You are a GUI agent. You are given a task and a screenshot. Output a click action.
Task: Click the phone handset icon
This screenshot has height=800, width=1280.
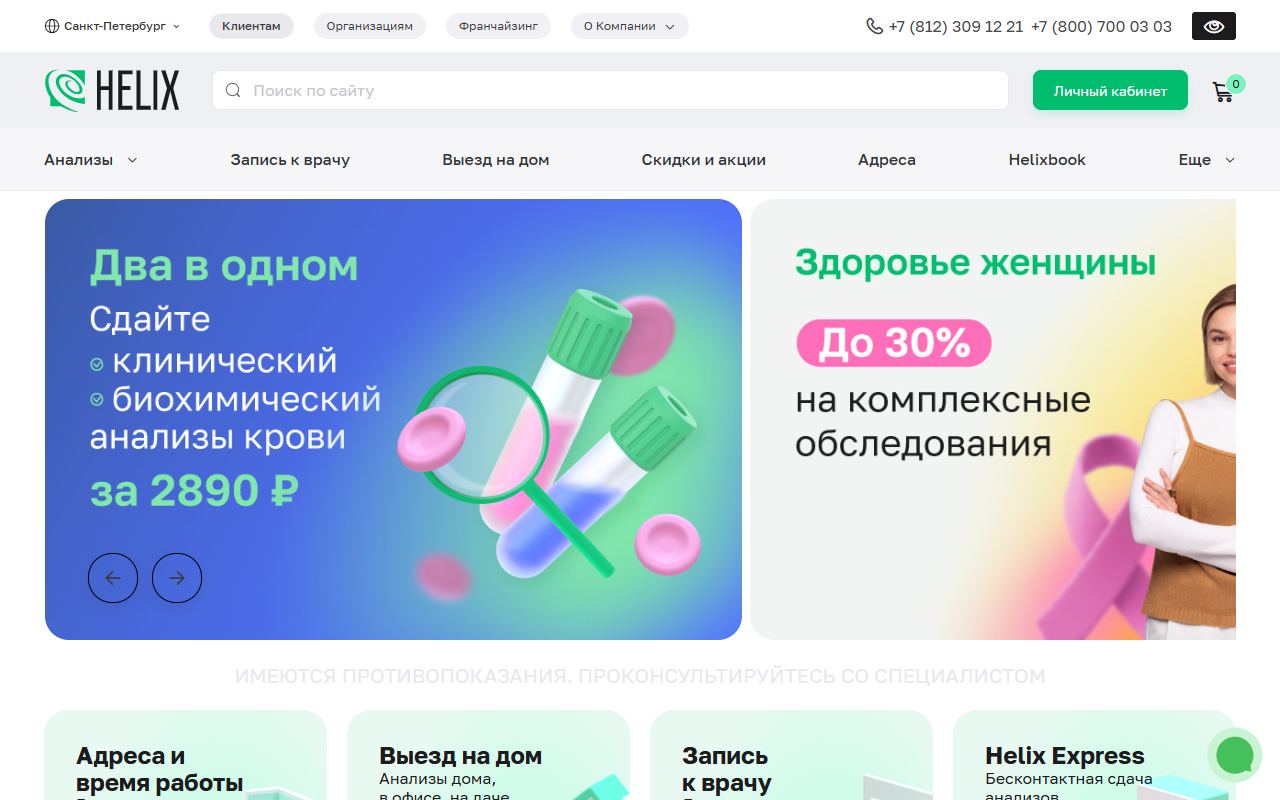coord(875,26)
